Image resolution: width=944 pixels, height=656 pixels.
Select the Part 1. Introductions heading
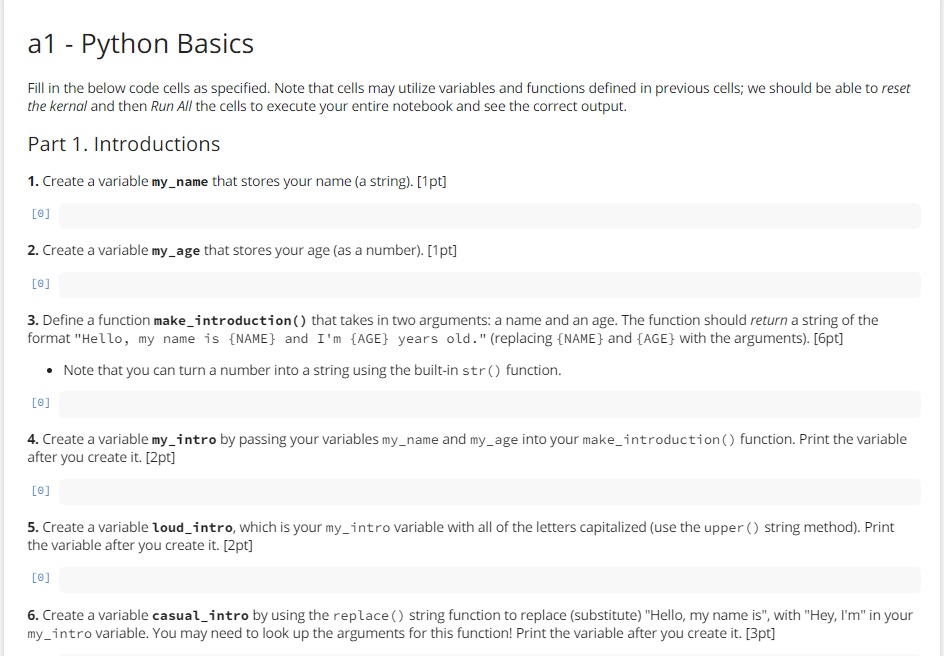pyautogui.click(x=124, y=144)
